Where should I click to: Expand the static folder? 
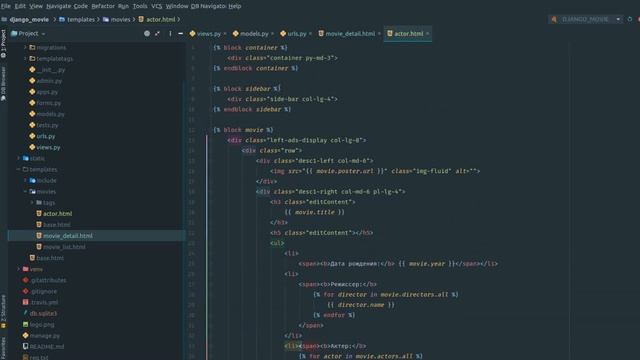18,158
